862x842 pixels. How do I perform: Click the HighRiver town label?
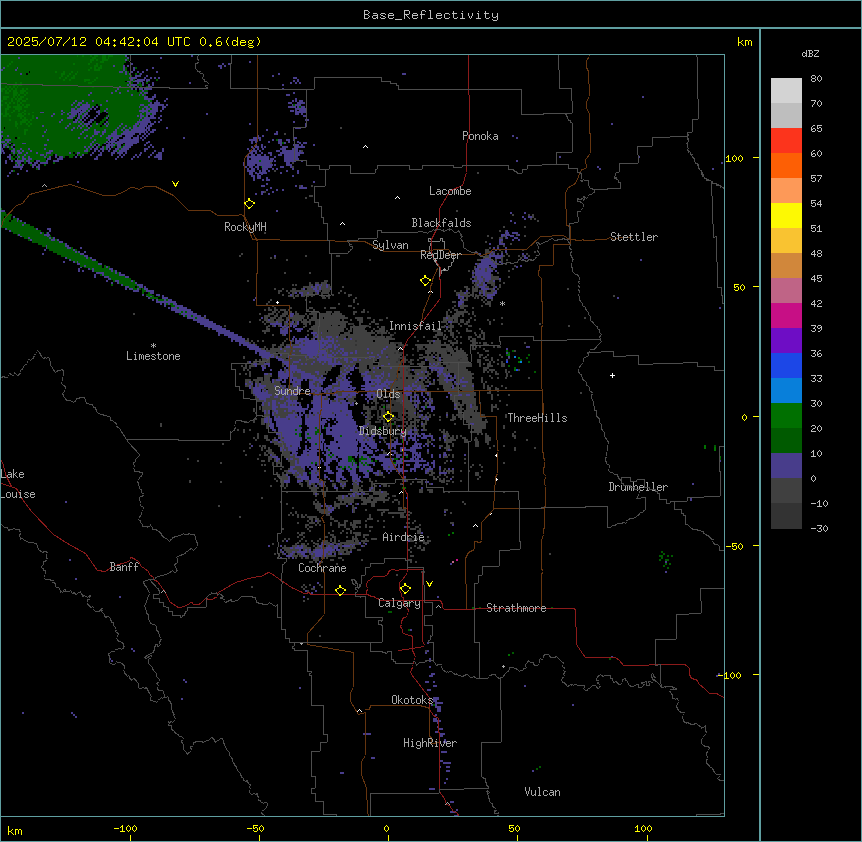[430, 743]
